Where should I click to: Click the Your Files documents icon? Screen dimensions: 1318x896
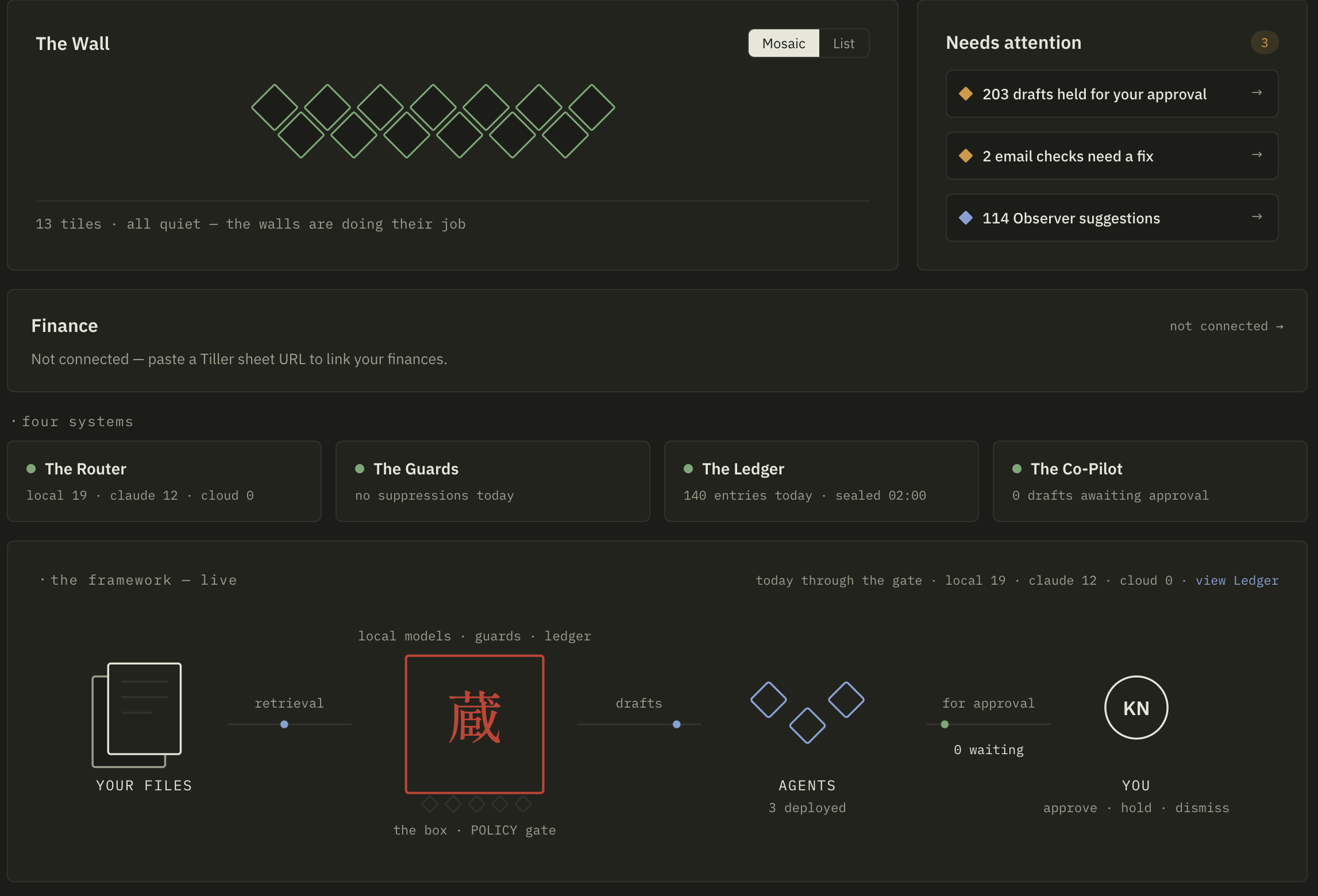pyautogui.click(x=137, y=715)
